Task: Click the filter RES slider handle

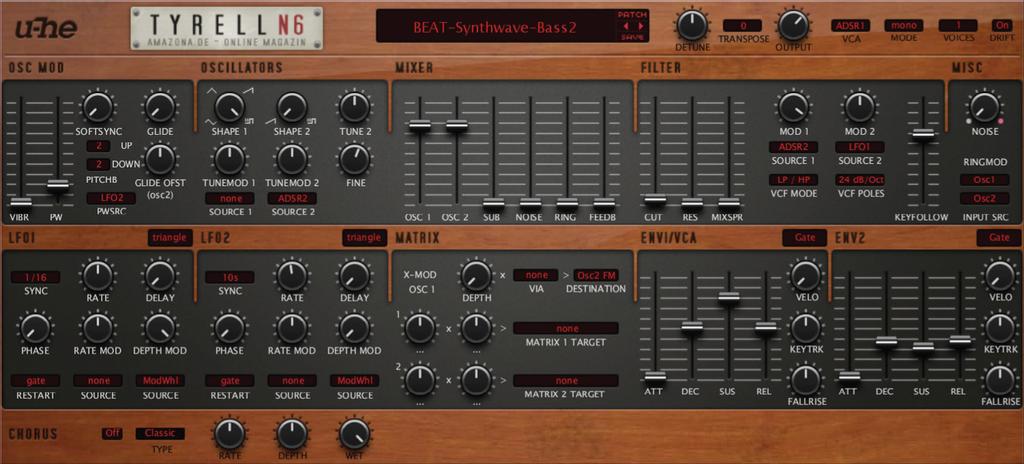Action: [x=692, y=202]
